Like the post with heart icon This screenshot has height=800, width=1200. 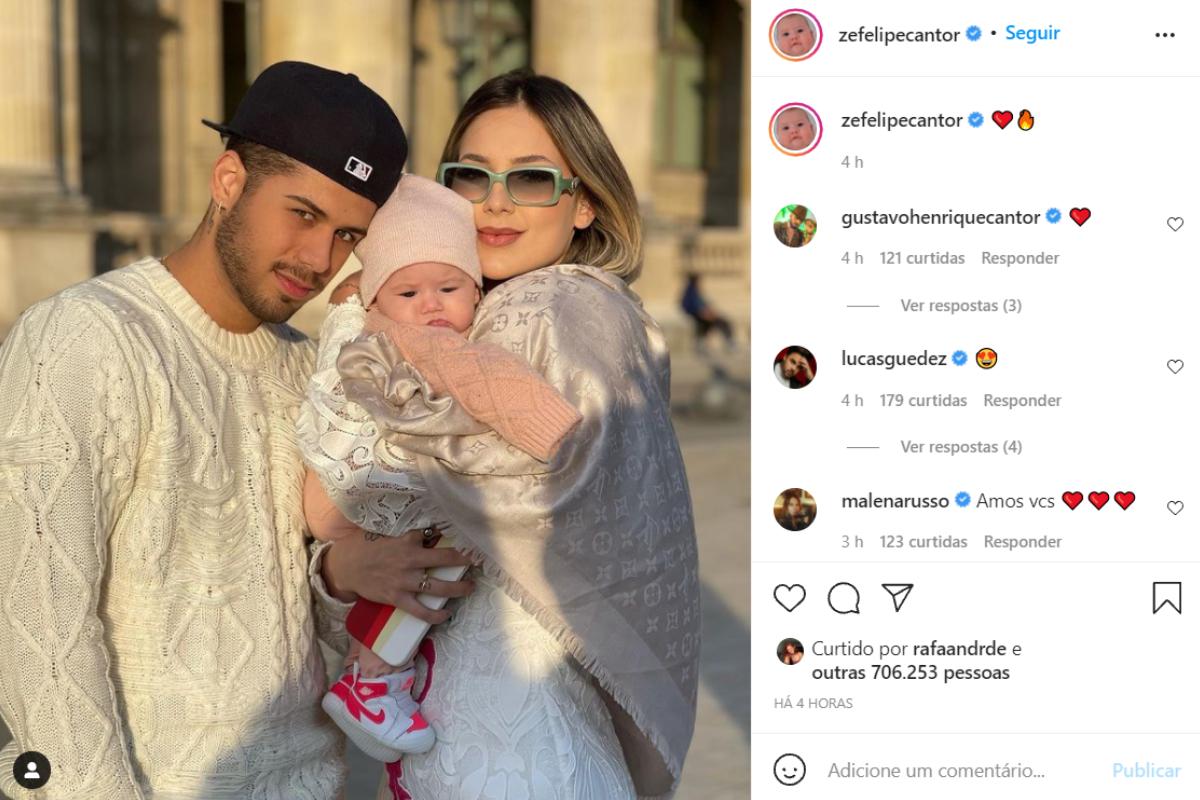[x=789, y=598]
